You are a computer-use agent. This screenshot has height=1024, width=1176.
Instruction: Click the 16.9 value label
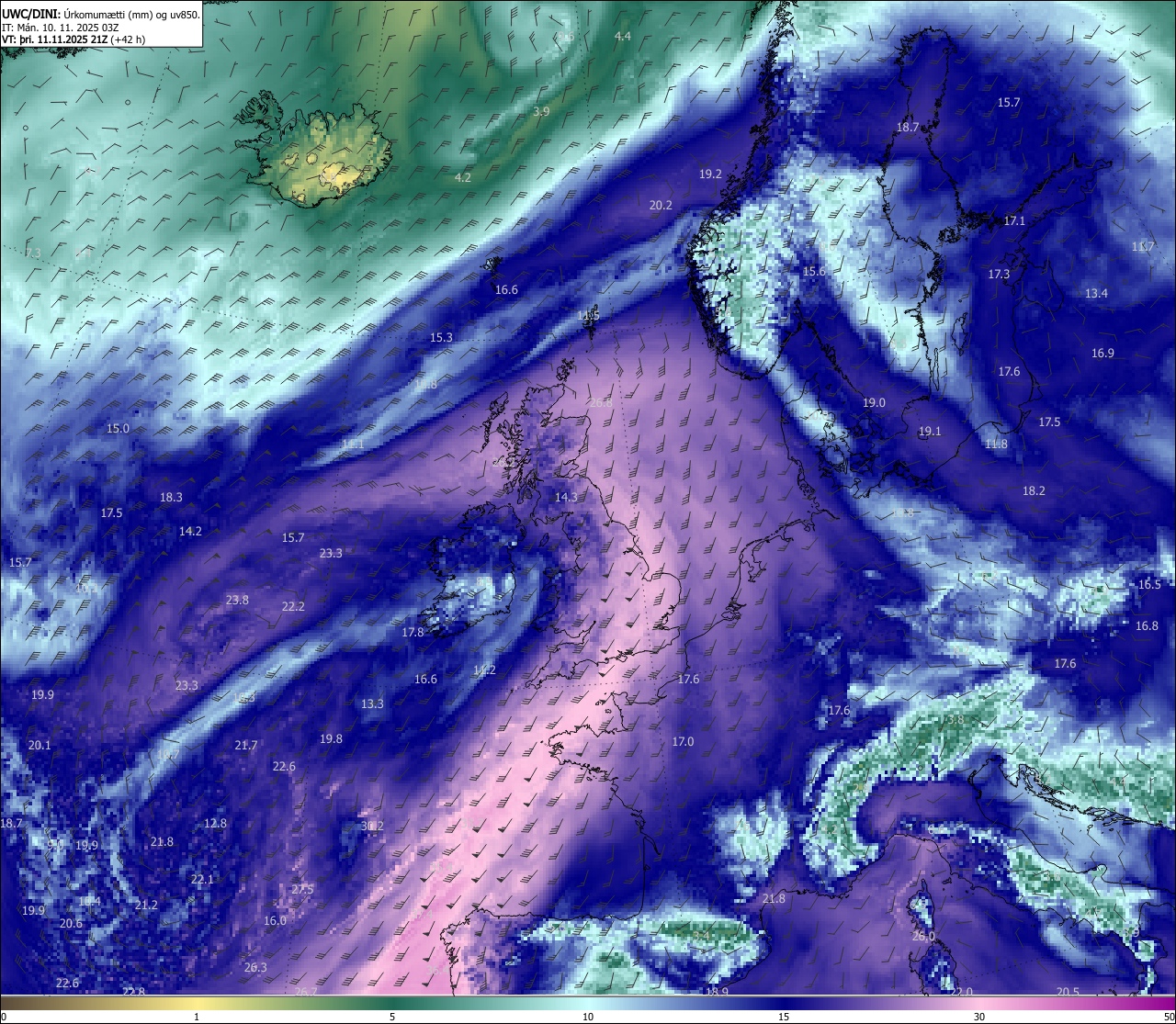1102,353
